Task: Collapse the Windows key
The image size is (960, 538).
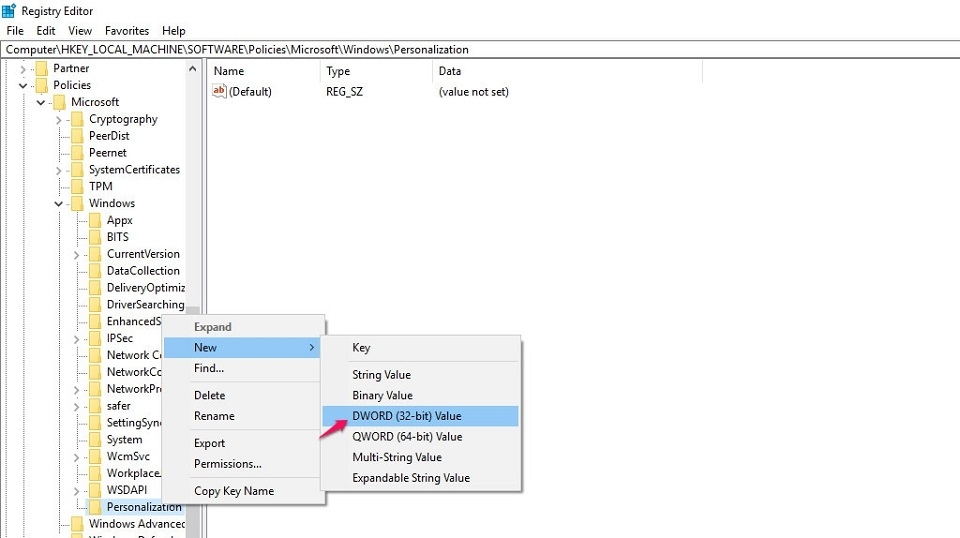Action: pos(59,204)
